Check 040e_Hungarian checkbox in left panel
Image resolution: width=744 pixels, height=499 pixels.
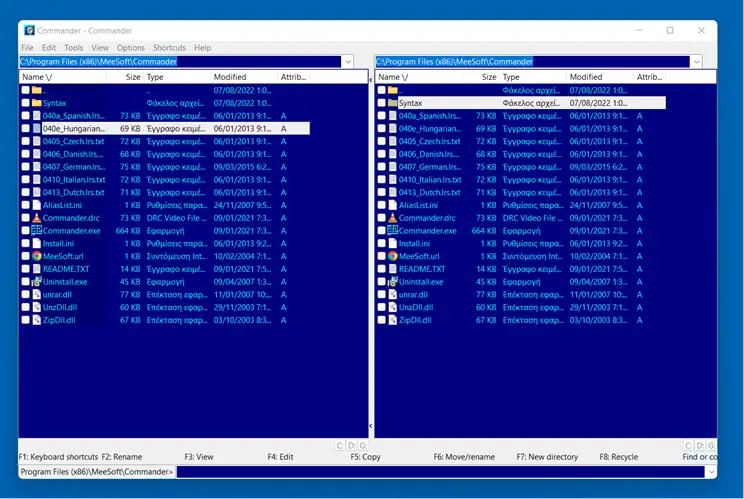pyautogui.click(x=26, y=129)
